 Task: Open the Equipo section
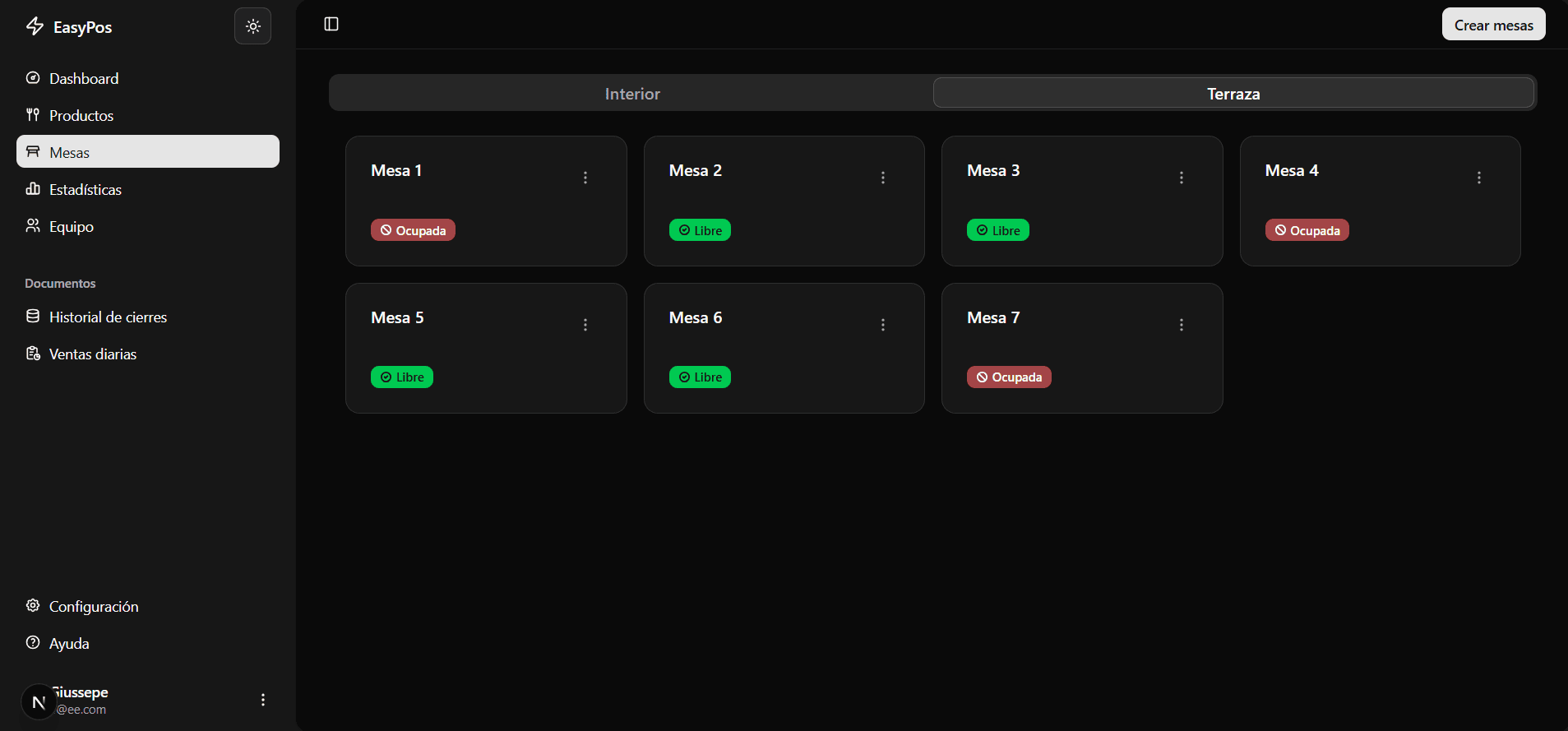(71, 226)
